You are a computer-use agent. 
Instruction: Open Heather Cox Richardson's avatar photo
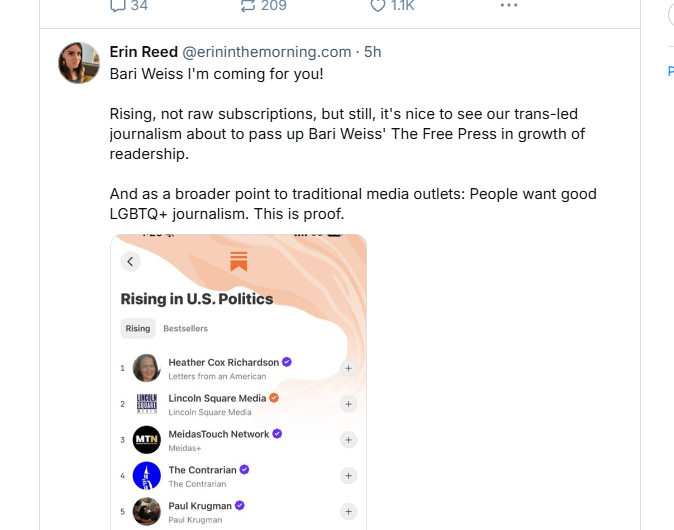click(x=147, y=368)
